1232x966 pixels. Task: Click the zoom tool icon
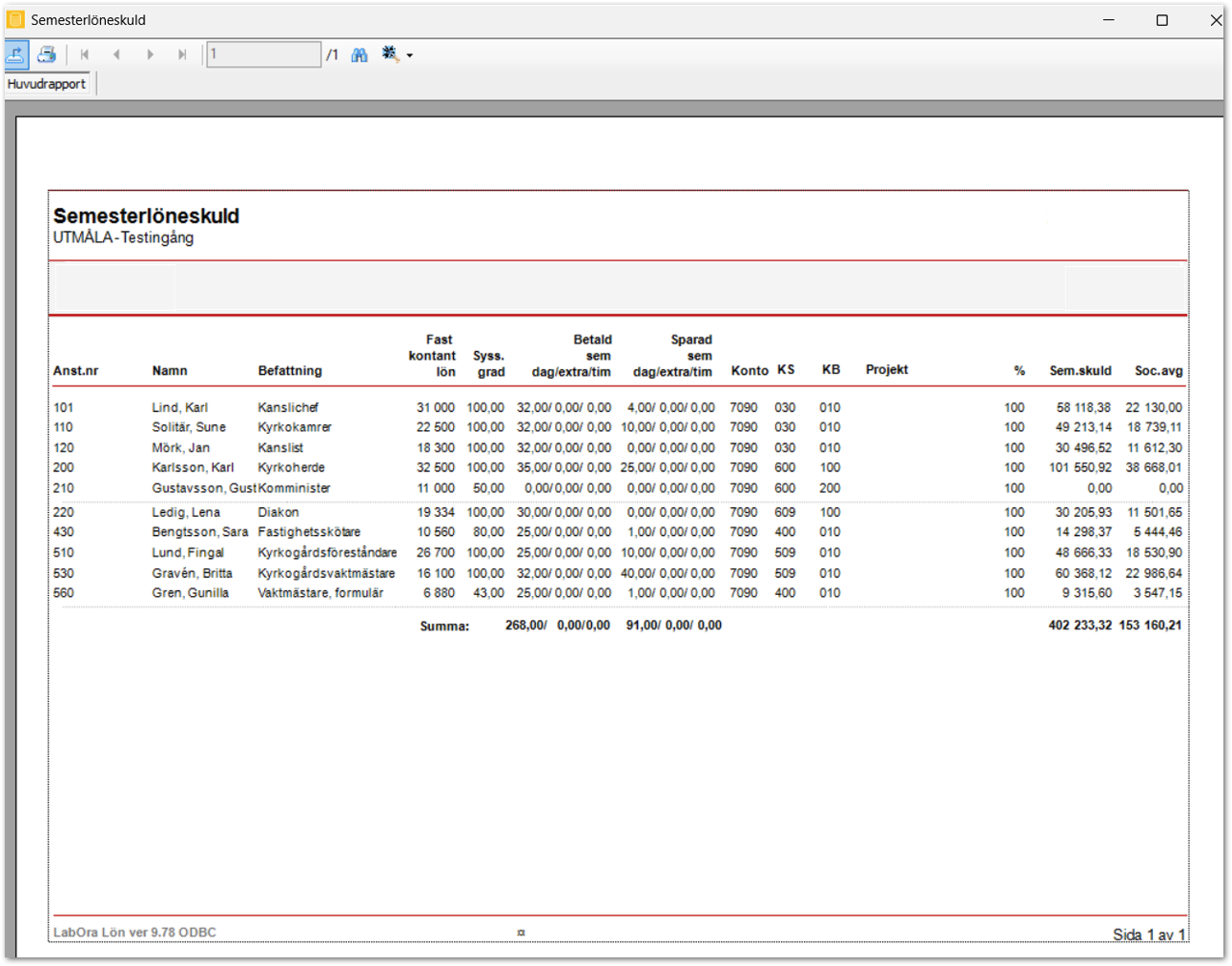point(390,54)
